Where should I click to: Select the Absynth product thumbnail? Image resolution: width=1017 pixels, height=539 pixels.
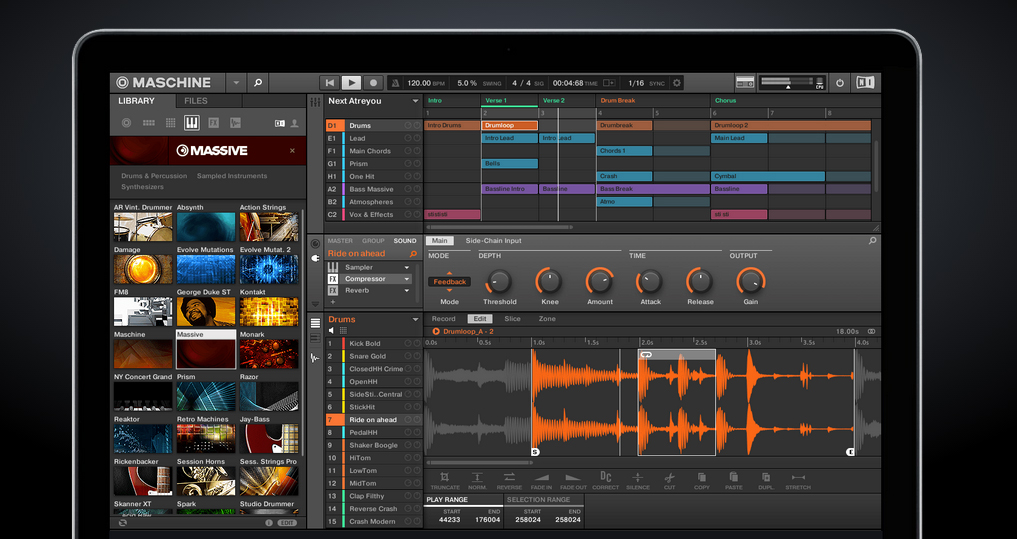(x=206, y=227)
